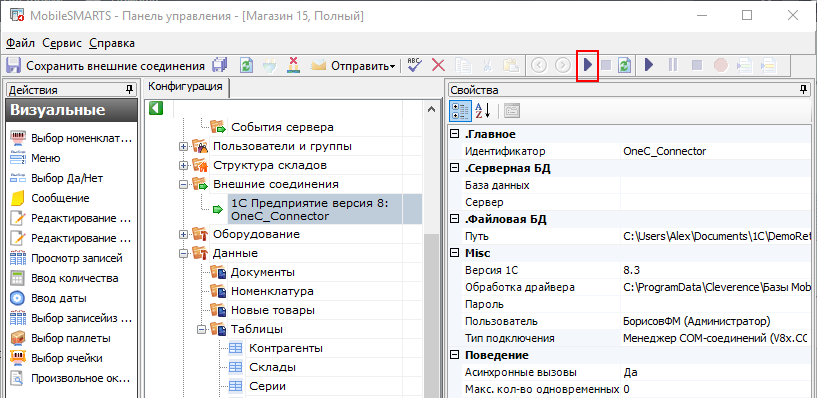The width and height of the screenshot is (817, 398).
Task: Click Сохранить внешние соединения button text
Action: pyautogui.click(x=116, y=66)
